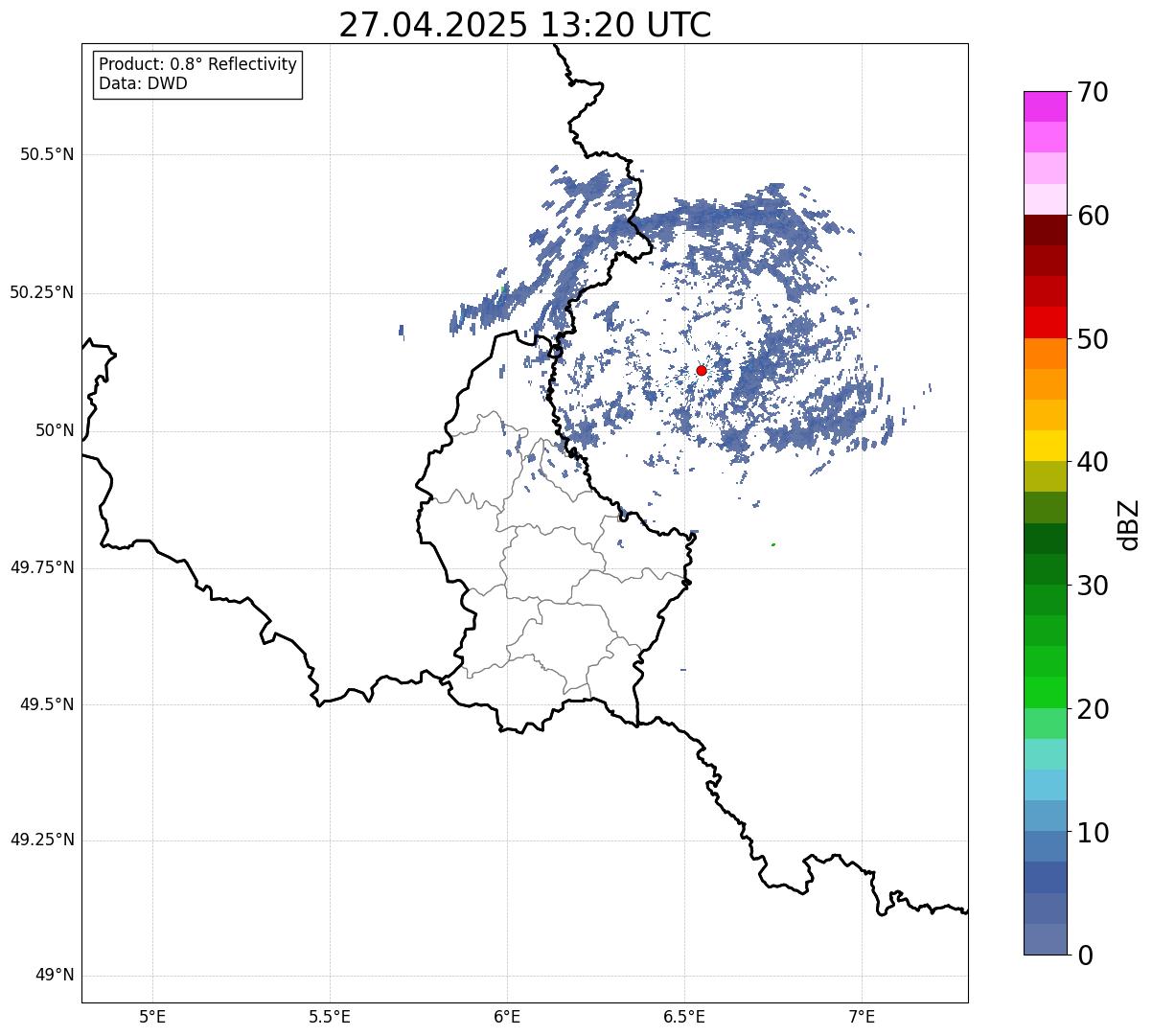This screenshot has width=1152, height=1036.
Task: Click the 49°N latitude label
Action: pyautogui.click(x=55, y=976)
